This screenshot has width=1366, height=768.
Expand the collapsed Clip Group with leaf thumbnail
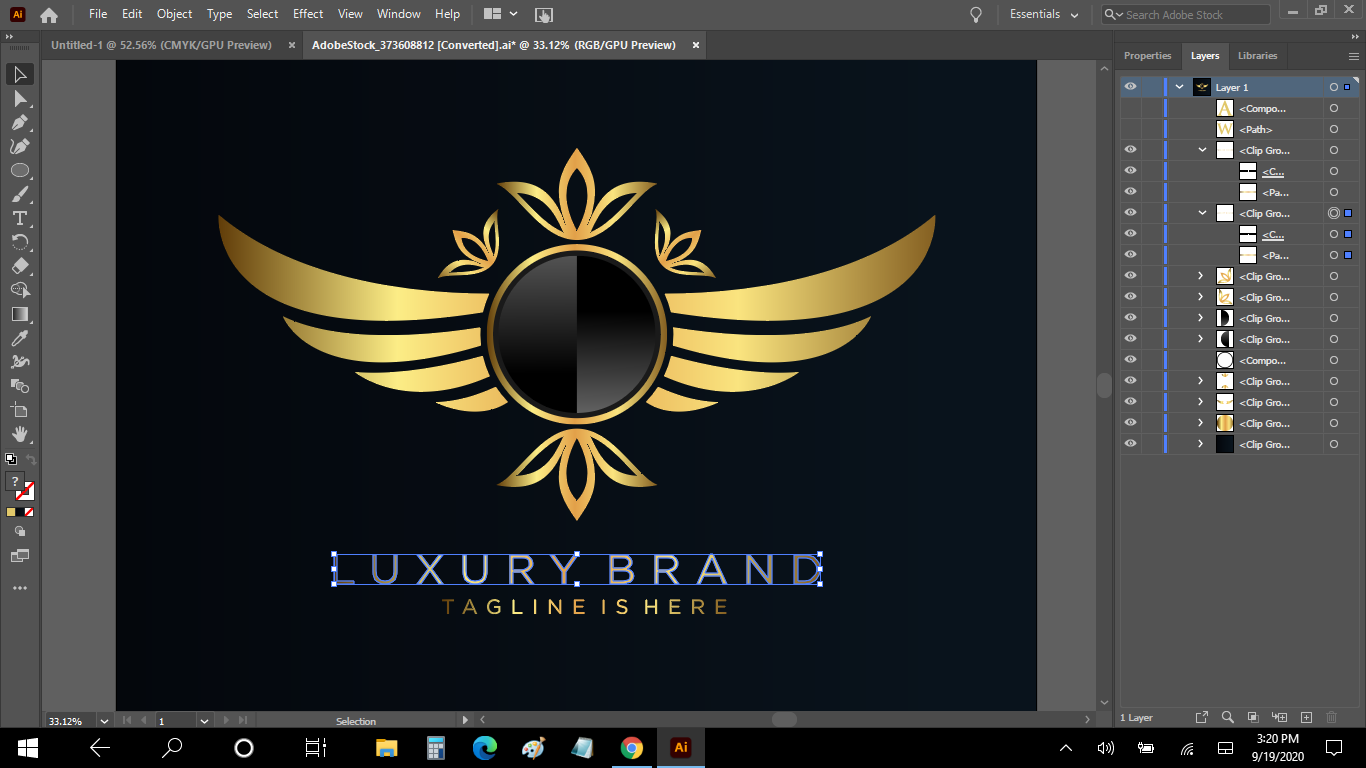point(1199,276)
